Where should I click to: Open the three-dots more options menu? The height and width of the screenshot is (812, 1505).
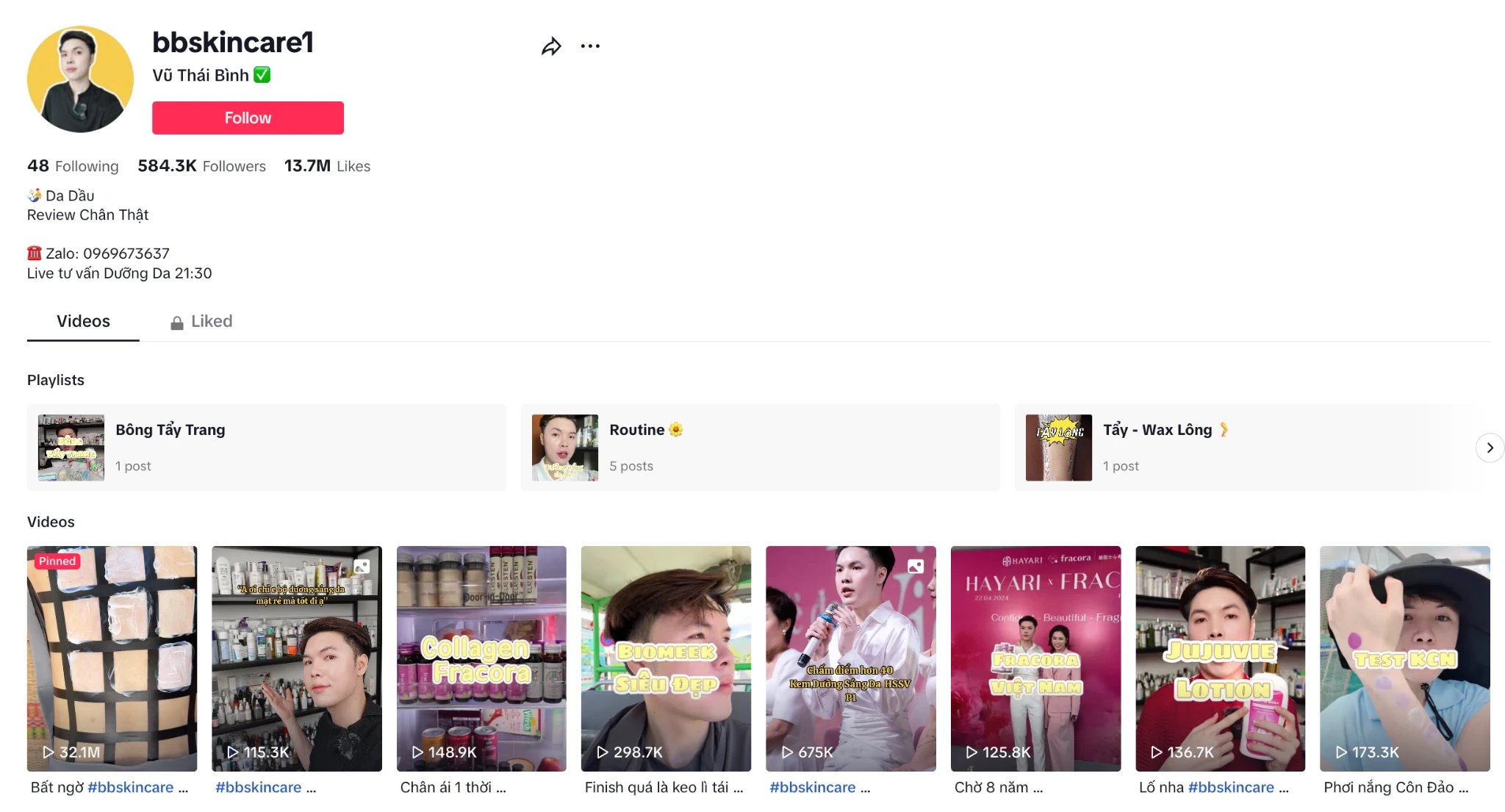[x=590, y=46]
